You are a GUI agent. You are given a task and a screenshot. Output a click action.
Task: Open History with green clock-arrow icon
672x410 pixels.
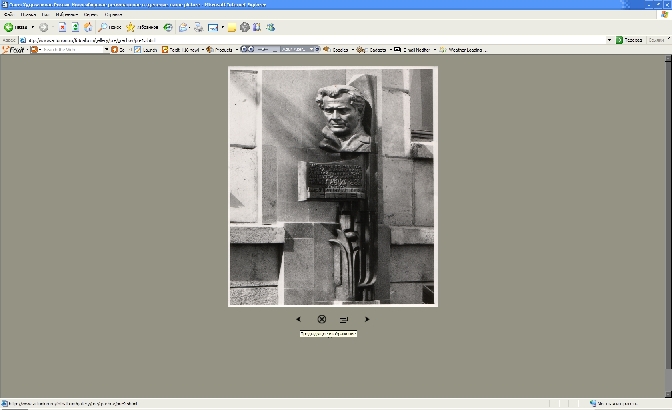tap(168, 27)
